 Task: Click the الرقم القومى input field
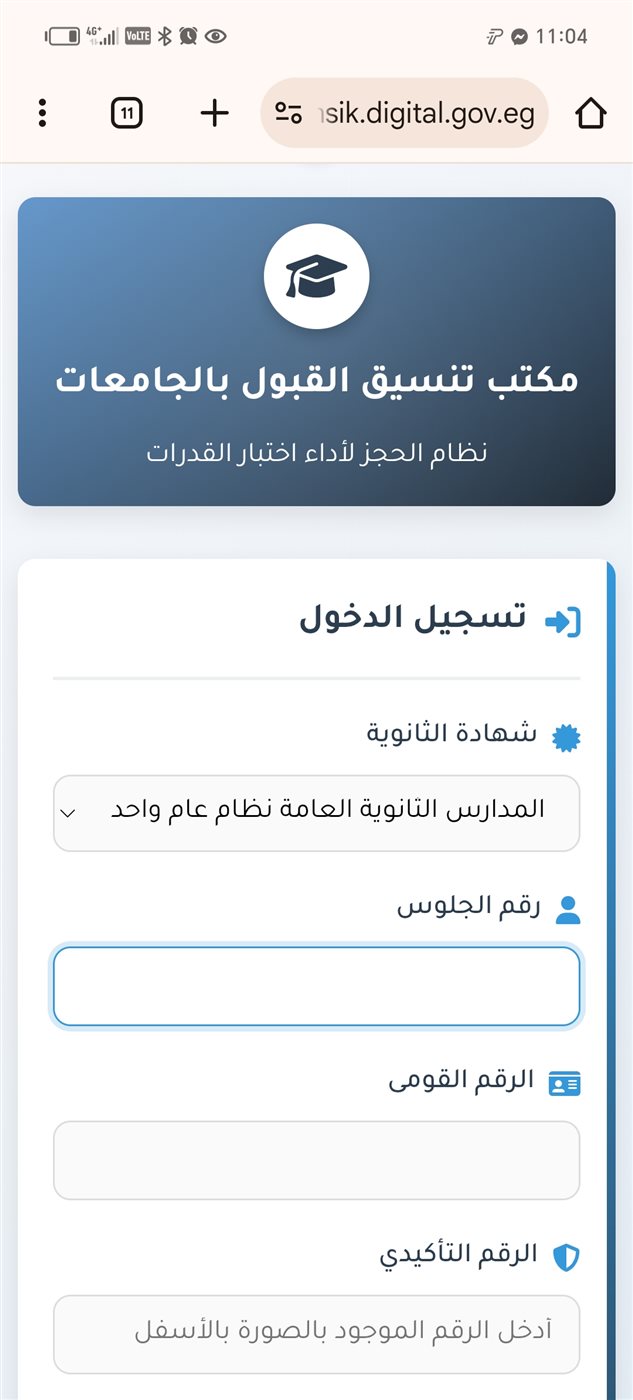(316, 1160)
